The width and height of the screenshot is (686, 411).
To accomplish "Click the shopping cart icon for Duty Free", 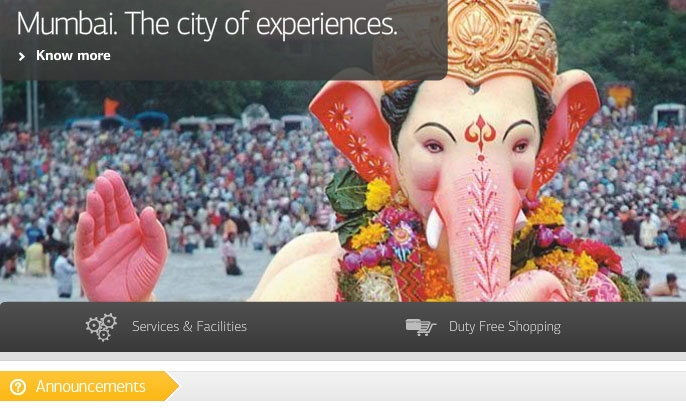I will point(421,327).
